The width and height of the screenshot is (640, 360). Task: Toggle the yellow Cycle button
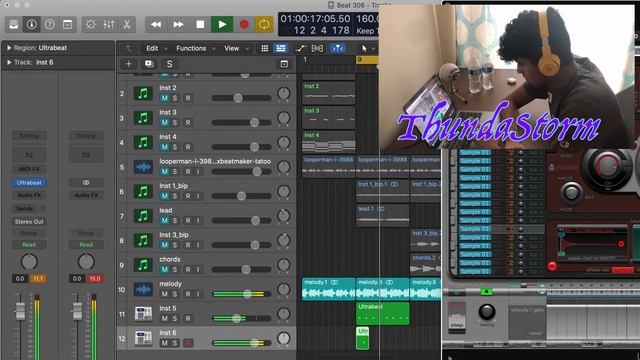click(264, 24)
